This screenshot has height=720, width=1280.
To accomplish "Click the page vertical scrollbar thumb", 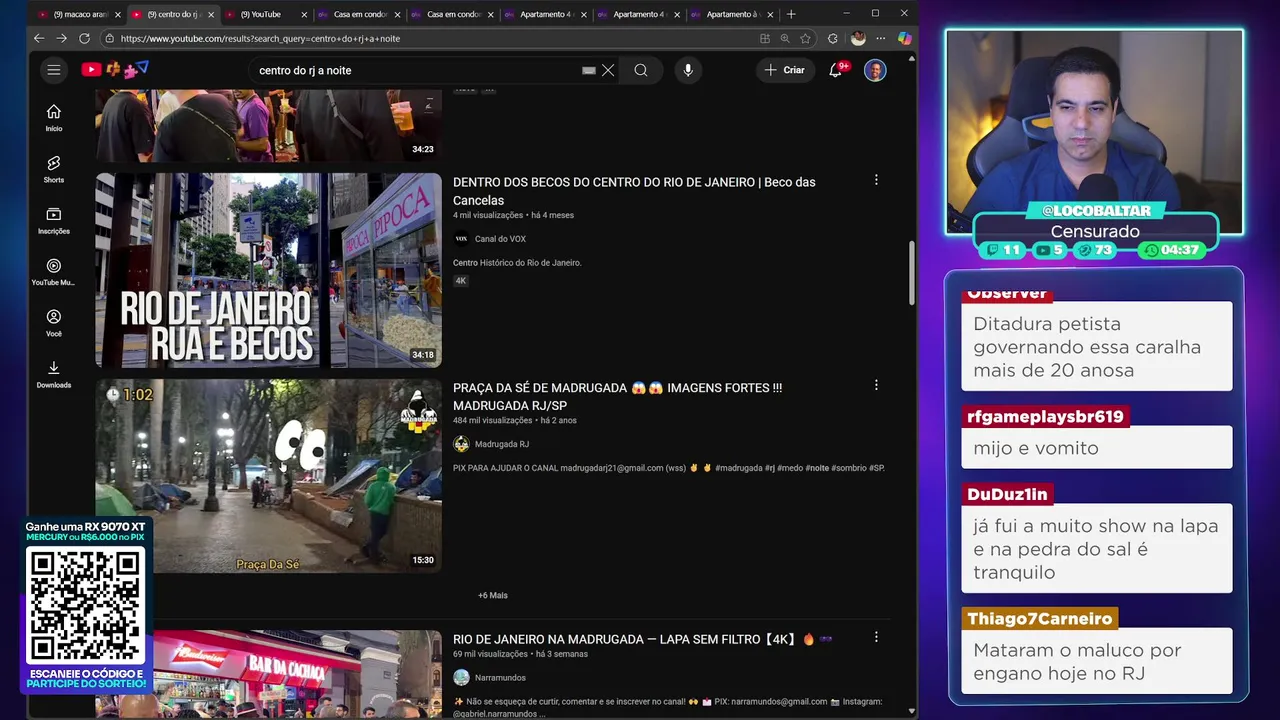I will [x=911, y=273].
